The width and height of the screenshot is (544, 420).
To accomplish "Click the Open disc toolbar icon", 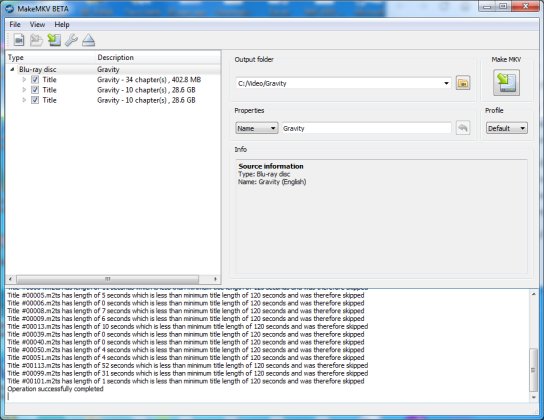I will pos(36,40).
